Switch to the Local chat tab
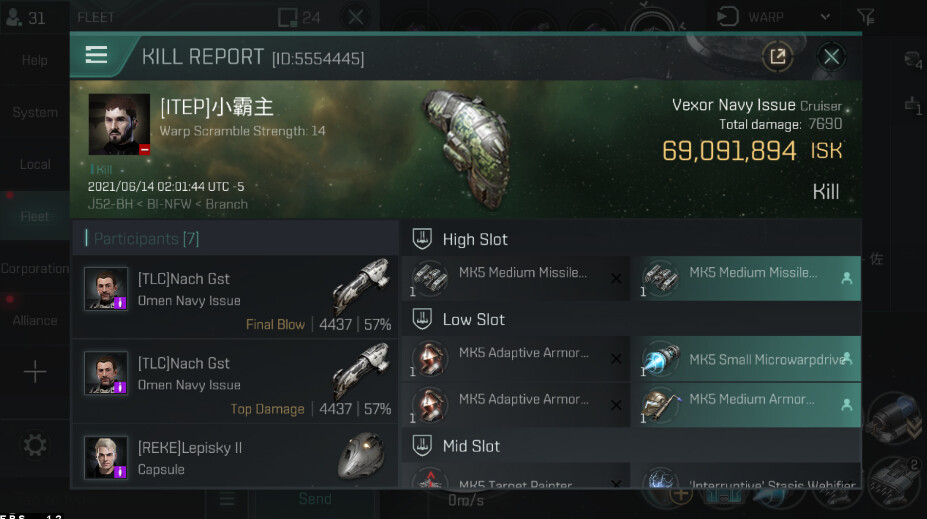Viewport: 927px width, 519px height. pos(35,164)
